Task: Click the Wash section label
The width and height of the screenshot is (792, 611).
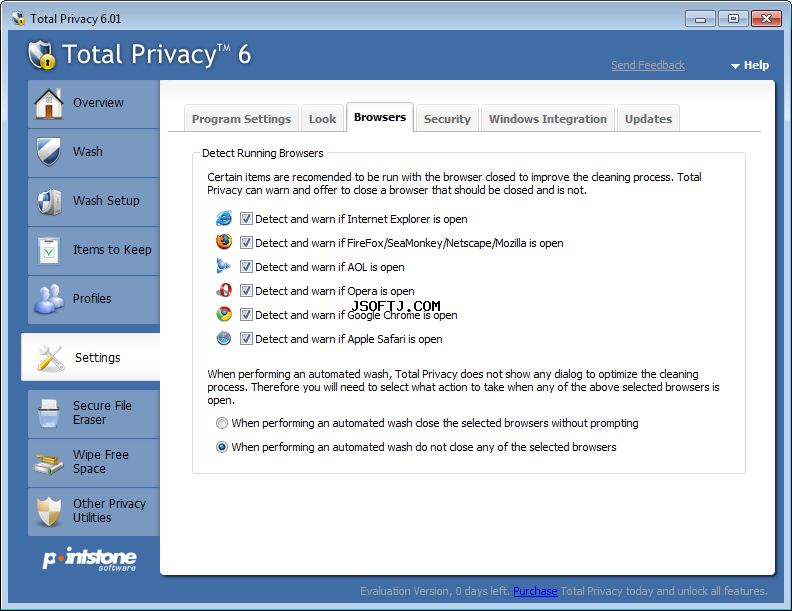Action: point(87,152)
